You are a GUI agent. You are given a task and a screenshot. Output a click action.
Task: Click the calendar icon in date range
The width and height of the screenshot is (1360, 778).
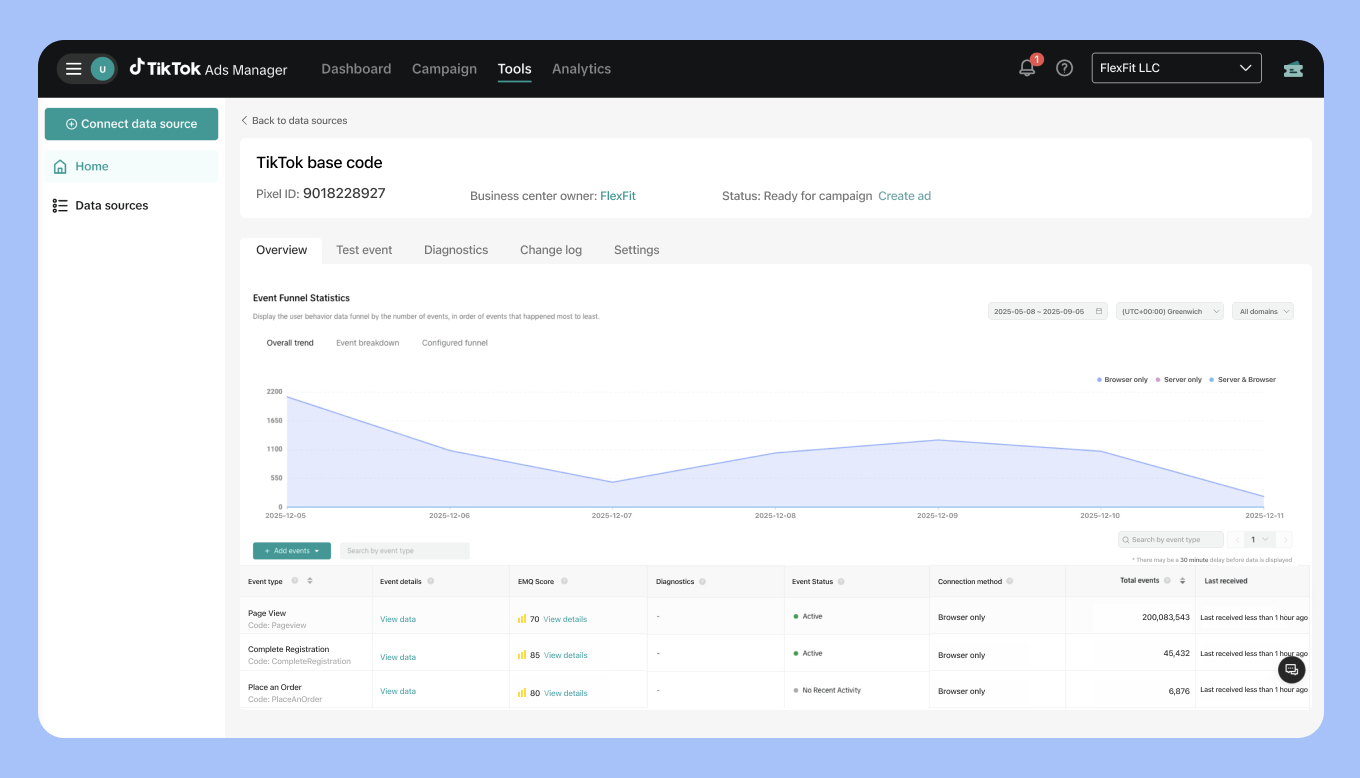pos(1099,311)
